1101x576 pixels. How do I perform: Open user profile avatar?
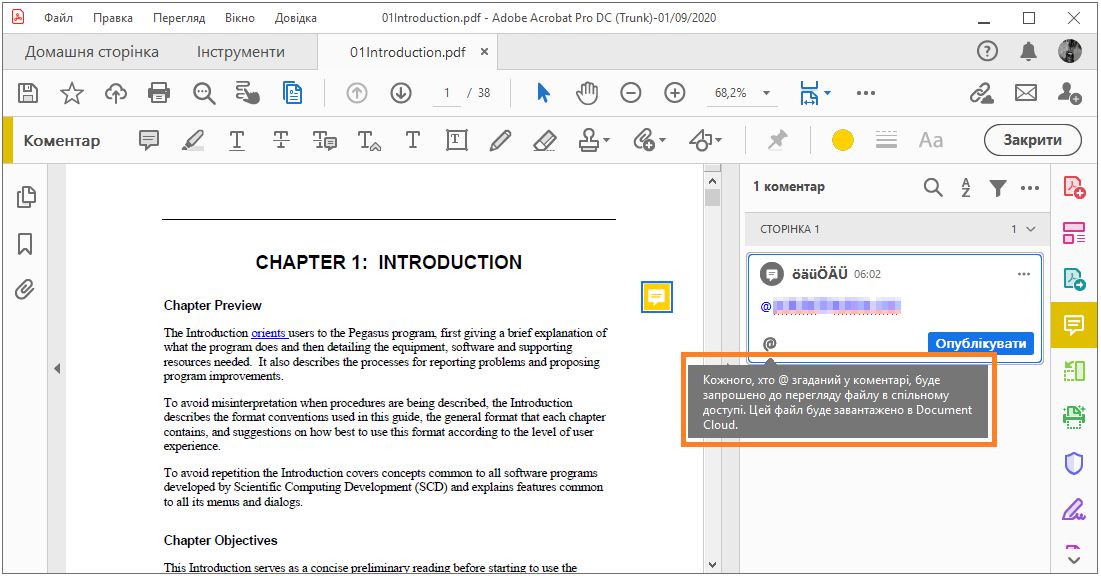click(x=1069, y=51)
